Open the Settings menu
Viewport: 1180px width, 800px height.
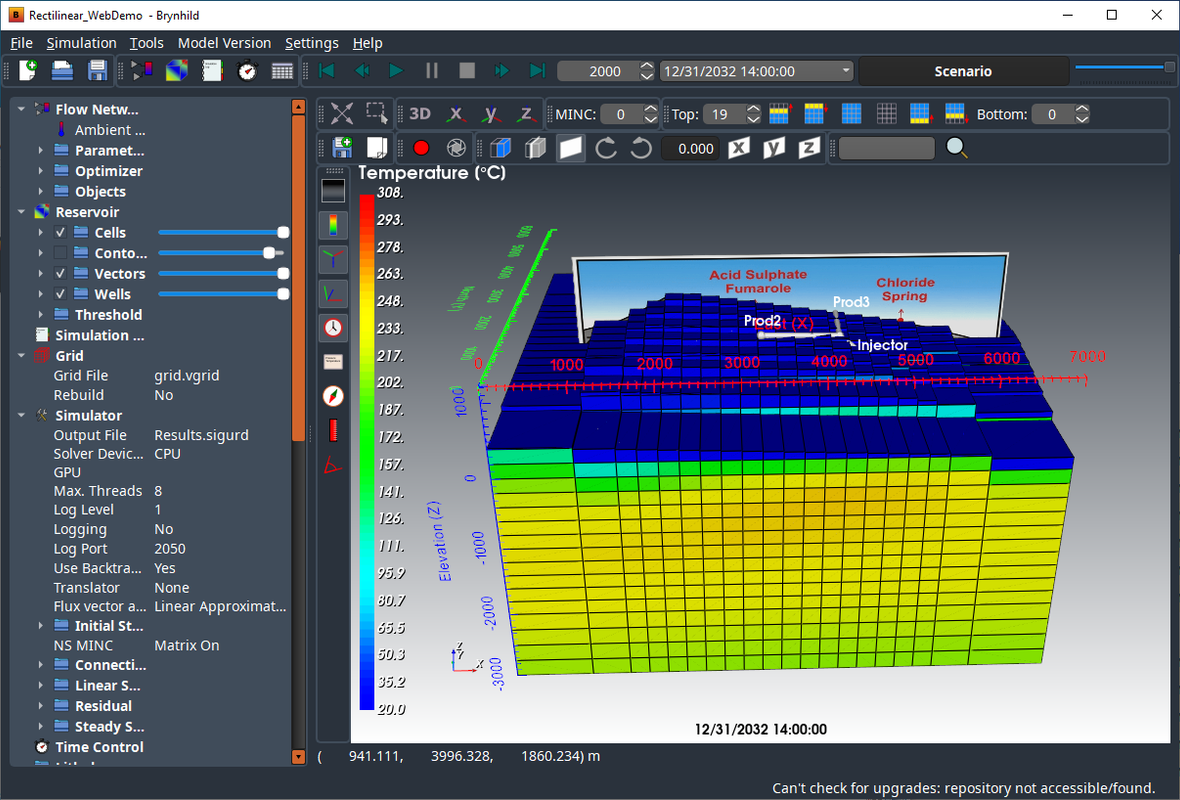tap(312, 43)
